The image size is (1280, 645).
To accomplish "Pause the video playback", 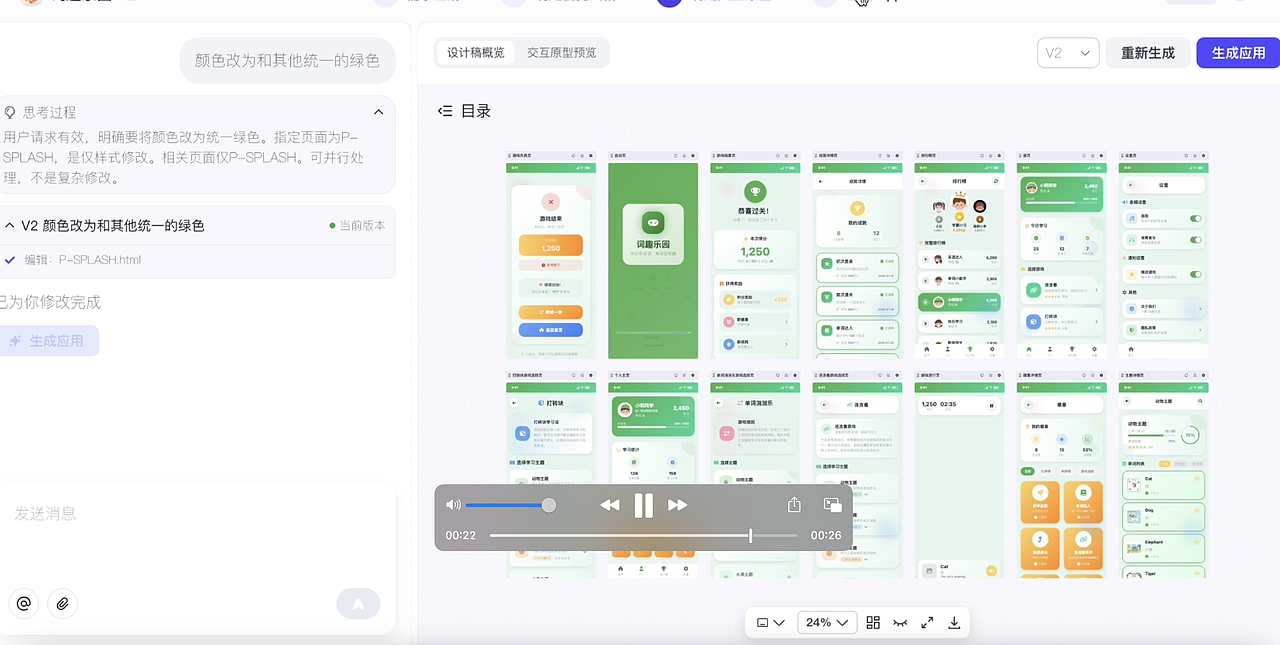I will (644, 505).
